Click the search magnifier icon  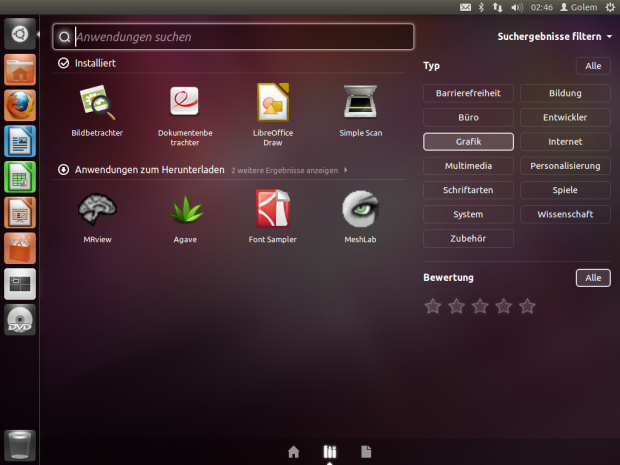[64, 37]
